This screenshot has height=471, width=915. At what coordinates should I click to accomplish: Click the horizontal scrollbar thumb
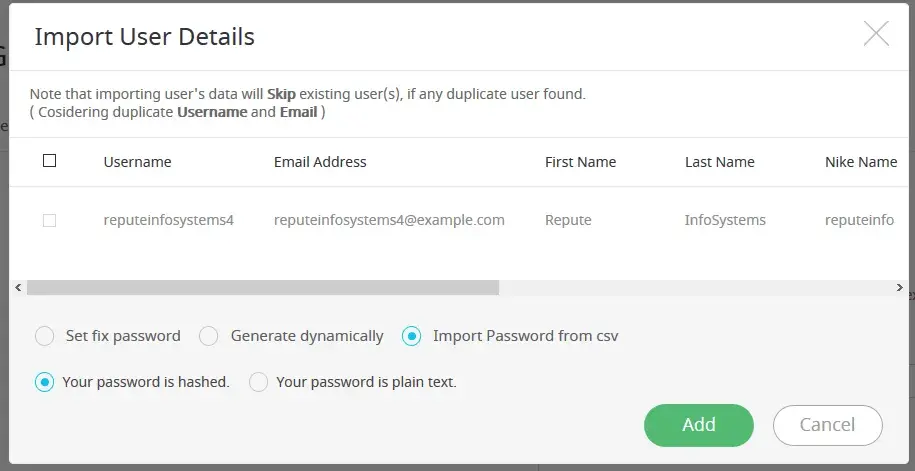262,287
